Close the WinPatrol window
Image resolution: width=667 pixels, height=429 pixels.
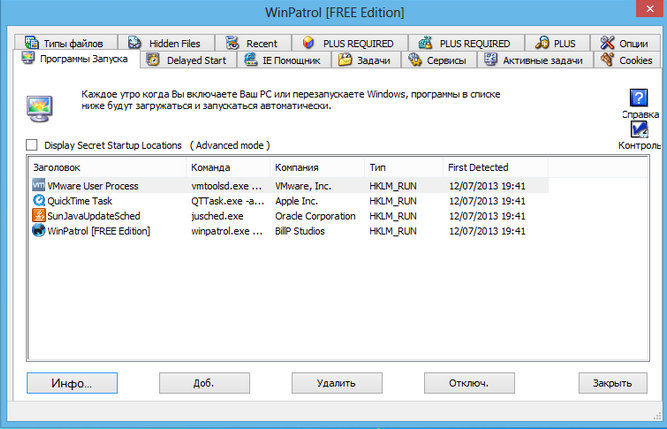650,9
